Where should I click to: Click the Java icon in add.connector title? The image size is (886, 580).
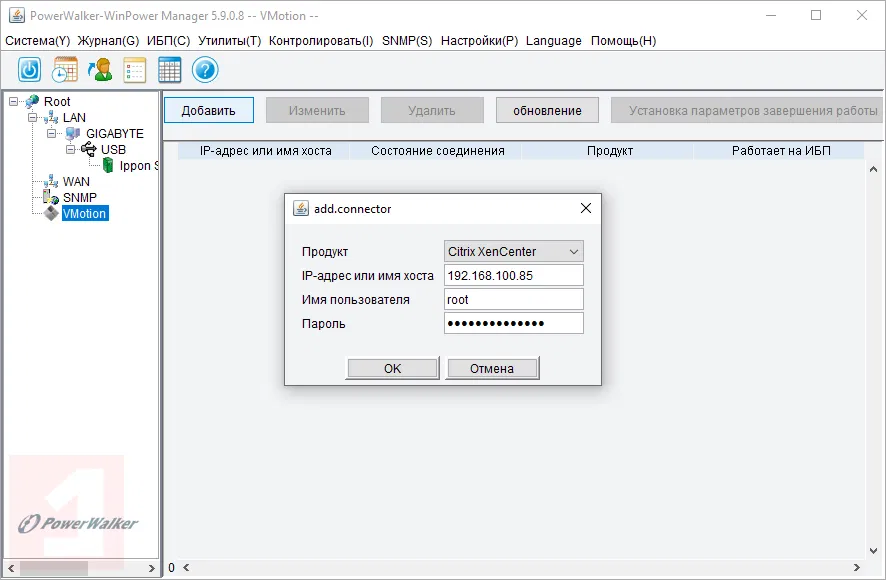tap(301, 209)
